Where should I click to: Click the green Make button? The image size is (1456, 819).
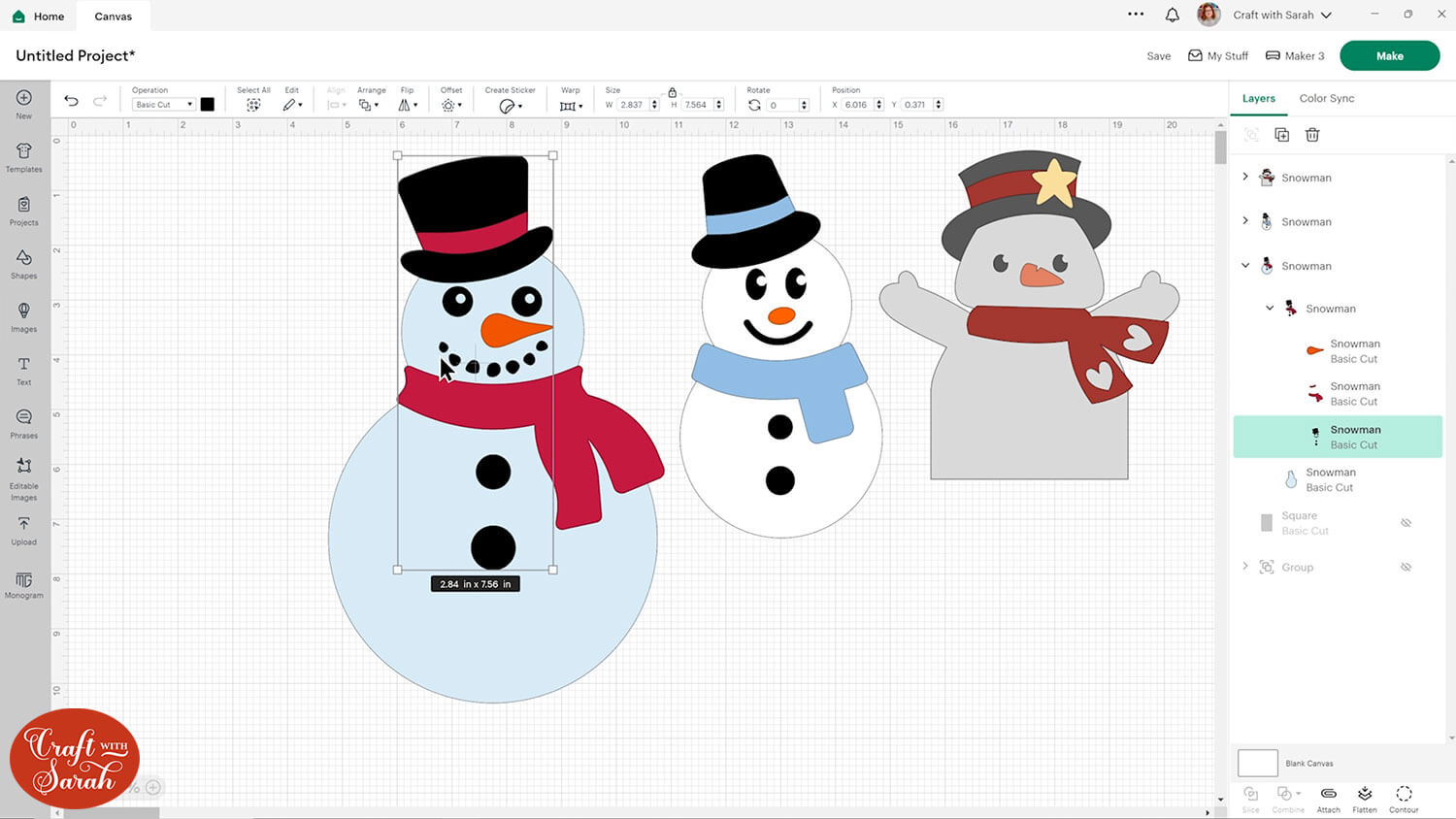1389,55
